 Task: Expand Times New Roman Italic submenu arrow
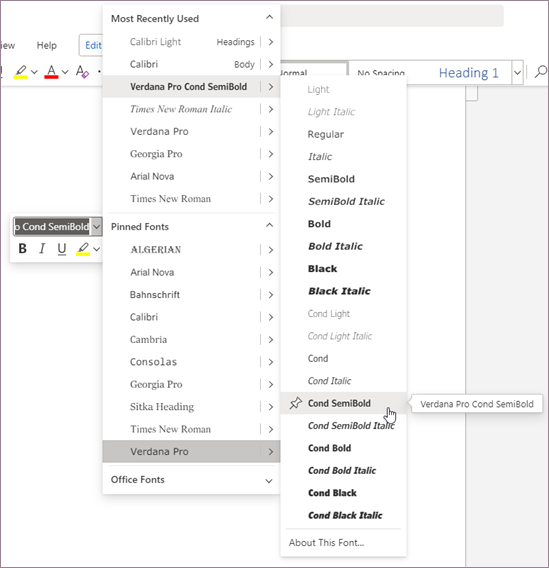[x=271, y=109]
